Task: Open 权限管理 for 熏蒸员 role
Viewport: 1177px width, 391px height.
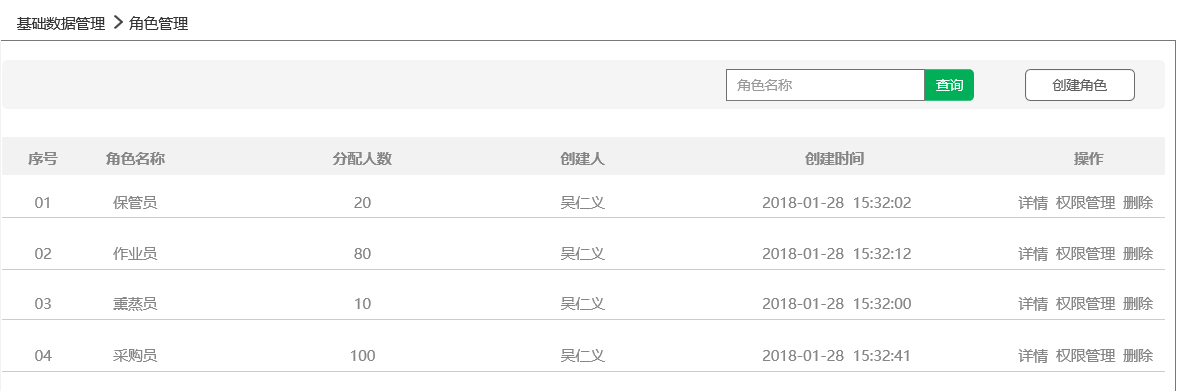Action: click(1085, 304)
